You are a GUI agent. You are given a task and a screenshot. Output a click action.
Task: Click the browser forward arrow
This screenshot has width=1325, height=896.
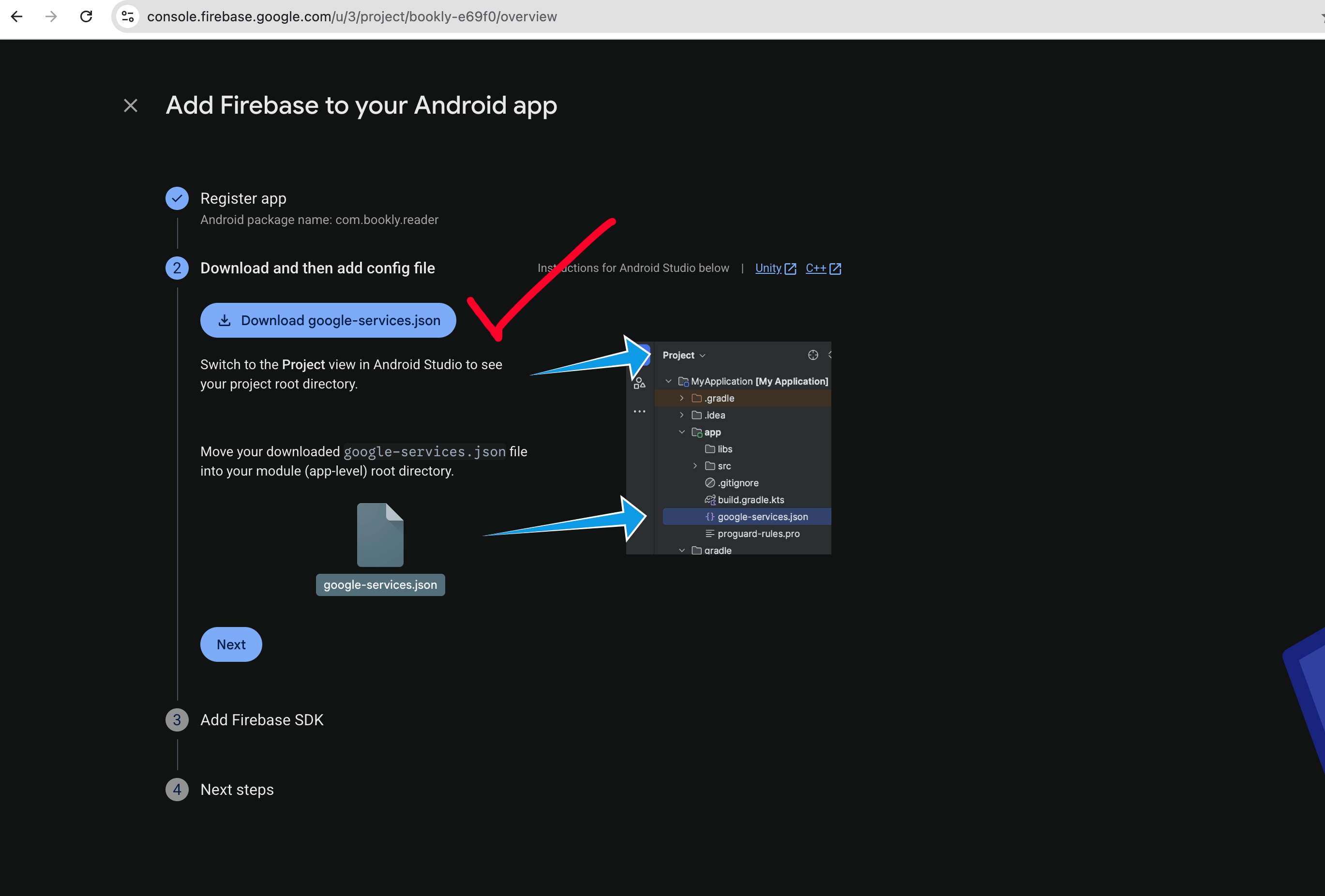51,16
